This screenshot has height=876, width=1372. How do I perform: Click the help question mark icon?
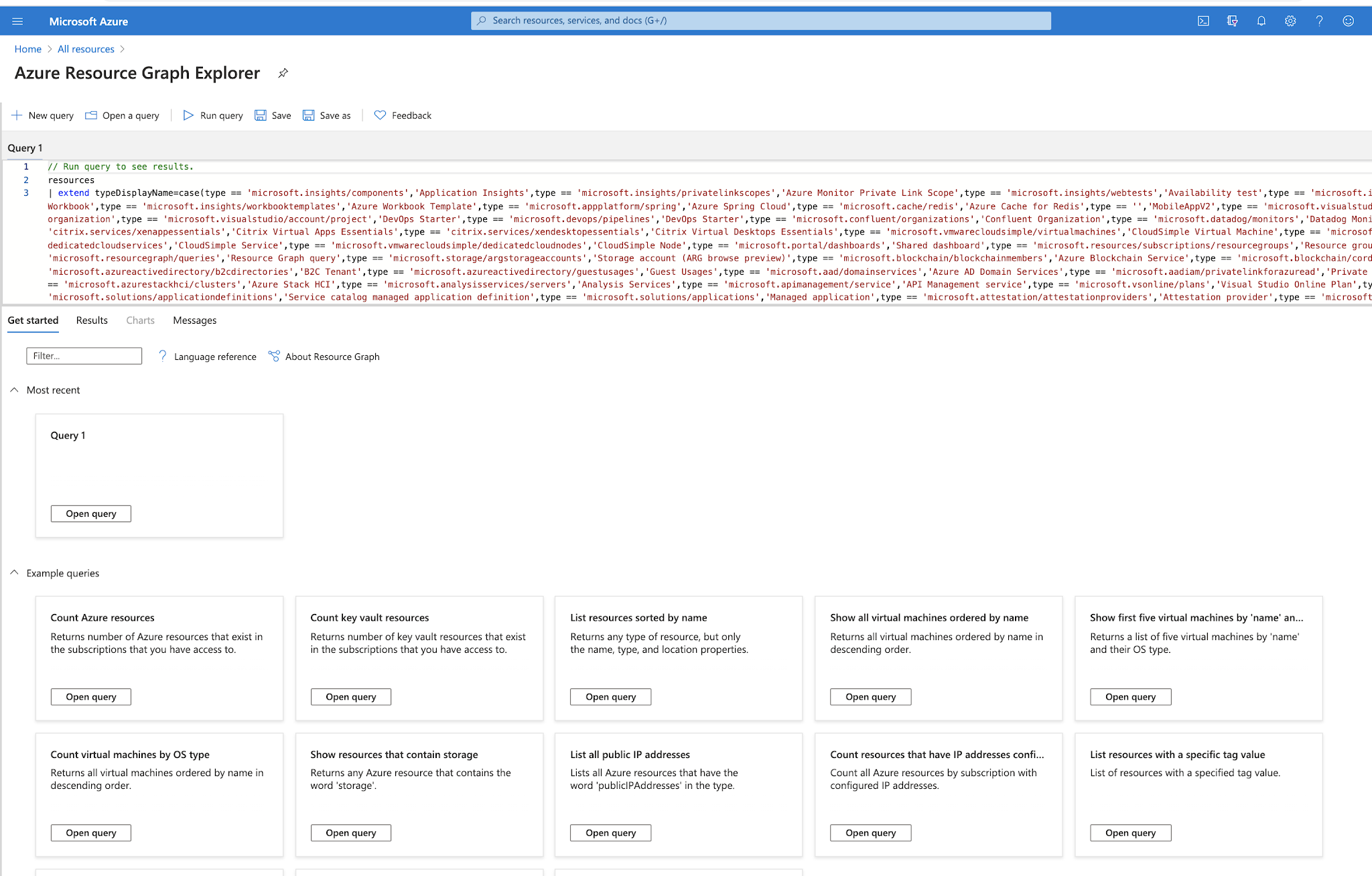(x=1319, y=21)
